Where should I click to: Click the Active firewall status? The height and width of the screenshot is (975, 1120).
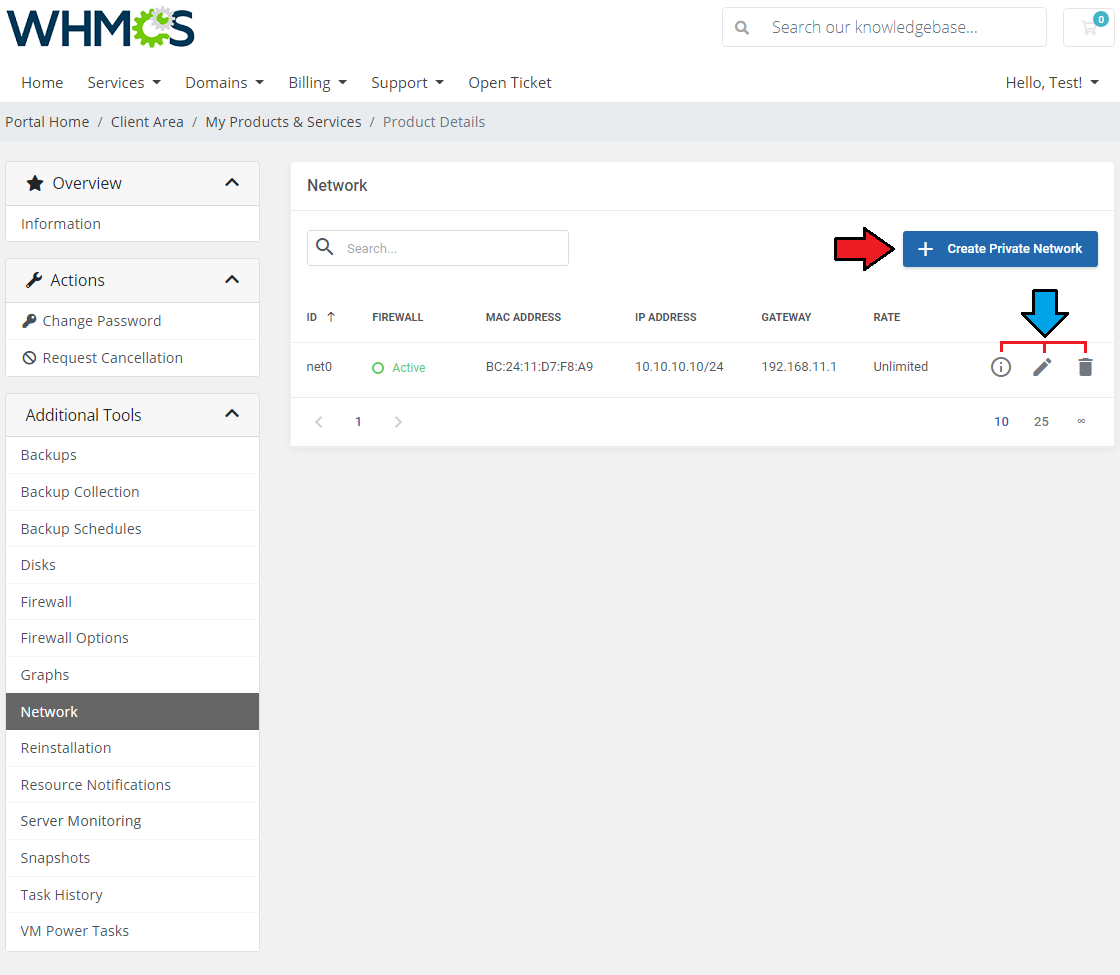point(399,368)
